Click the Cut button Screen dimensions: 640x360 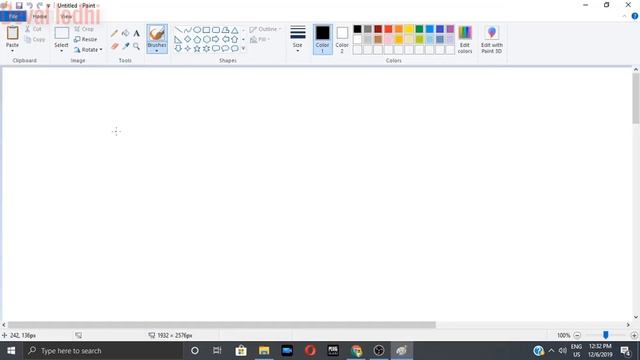pos(33,29)
